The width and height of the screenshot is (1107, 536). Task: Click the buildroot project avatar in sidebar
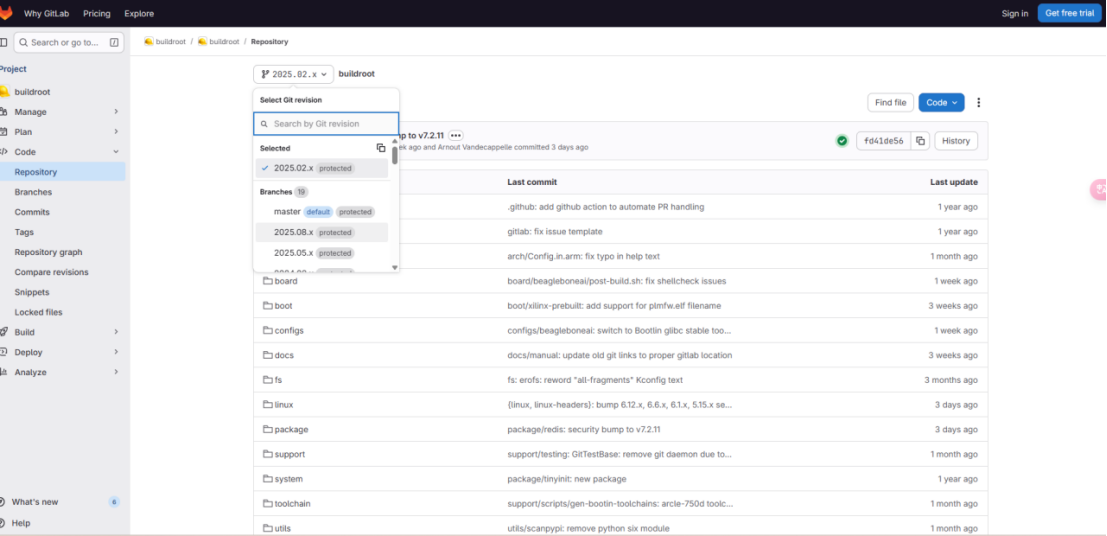[4, 92]
